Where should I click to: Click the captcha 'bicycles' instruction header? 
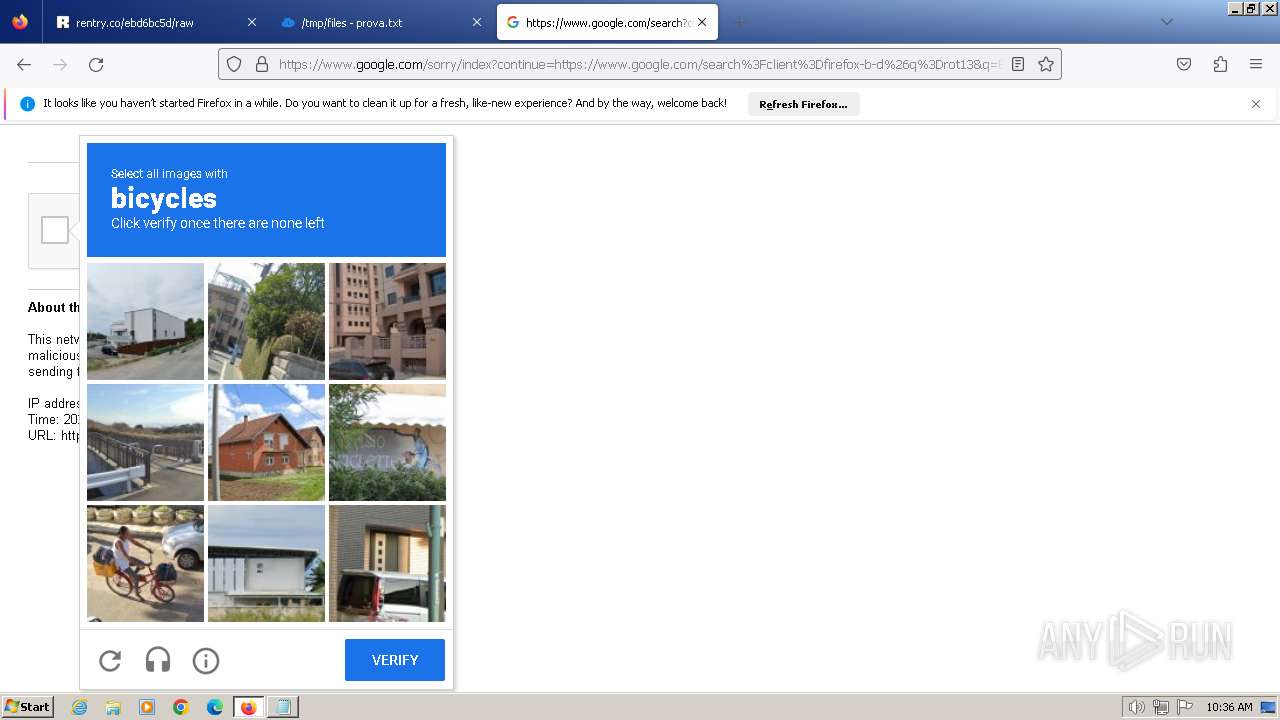[x=266, y=200]
